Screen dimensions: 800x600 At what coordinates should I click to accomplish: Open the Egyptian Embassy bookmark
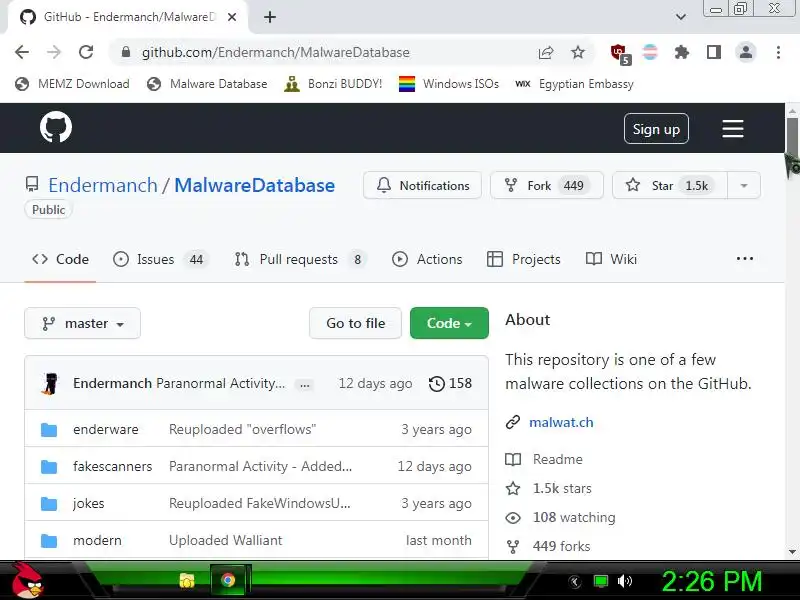(574, 84)
